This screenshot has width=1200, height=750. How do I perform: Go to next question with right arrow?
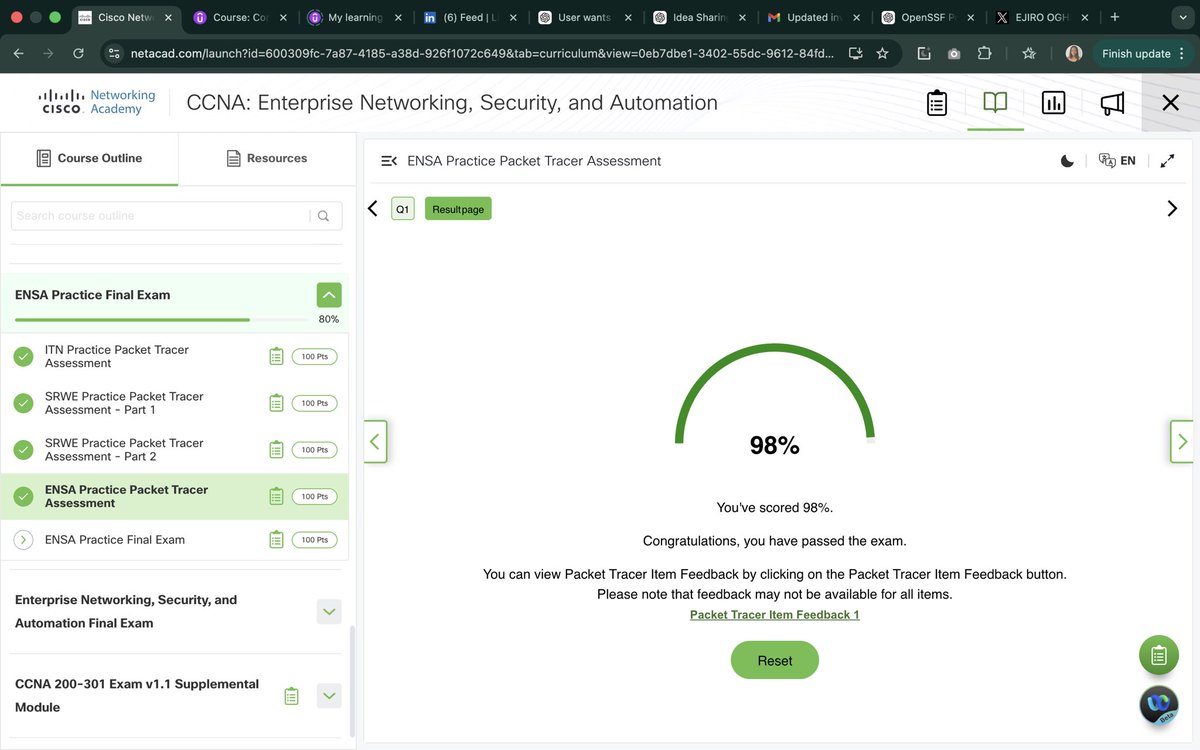coord(1172,208)
